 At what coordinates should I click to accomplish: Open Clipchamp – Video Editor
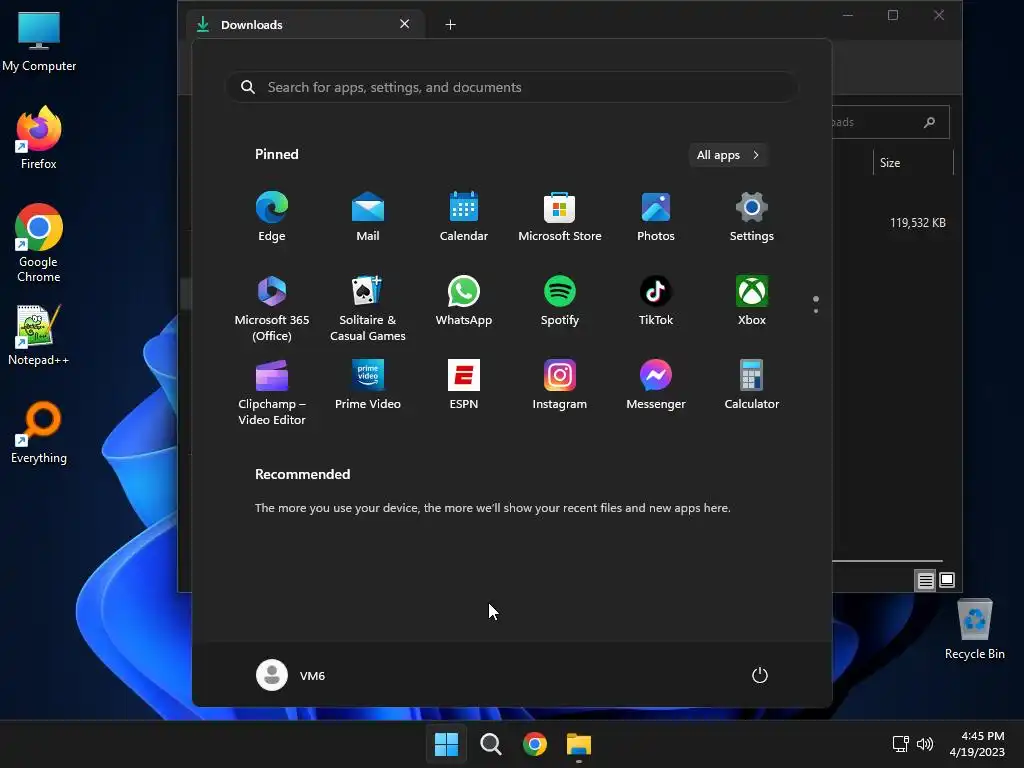pyautogui.click(x=272, y=392)
